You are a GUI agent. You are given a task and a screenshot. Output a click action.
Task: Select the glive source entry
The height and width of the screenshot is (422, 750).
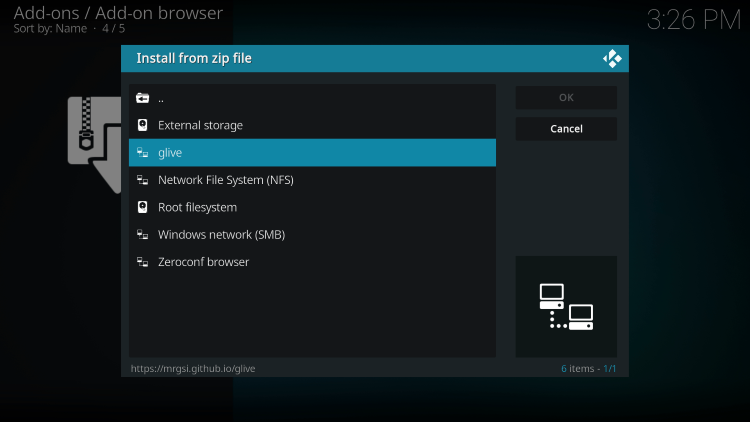[312, 153]
